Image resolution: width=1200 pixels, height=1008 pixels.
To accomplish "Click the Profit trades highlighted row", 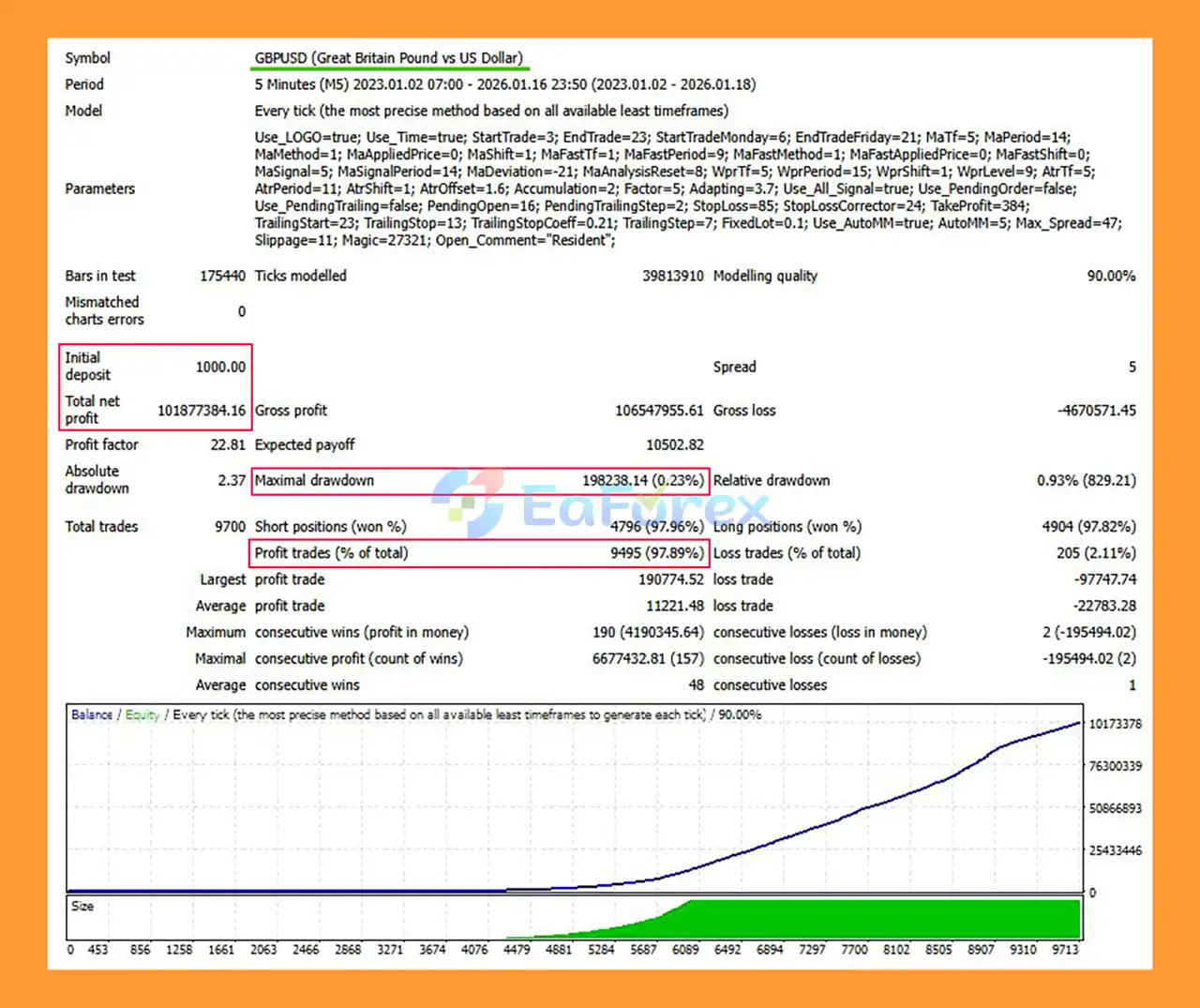I will click(x=479, y=553).
